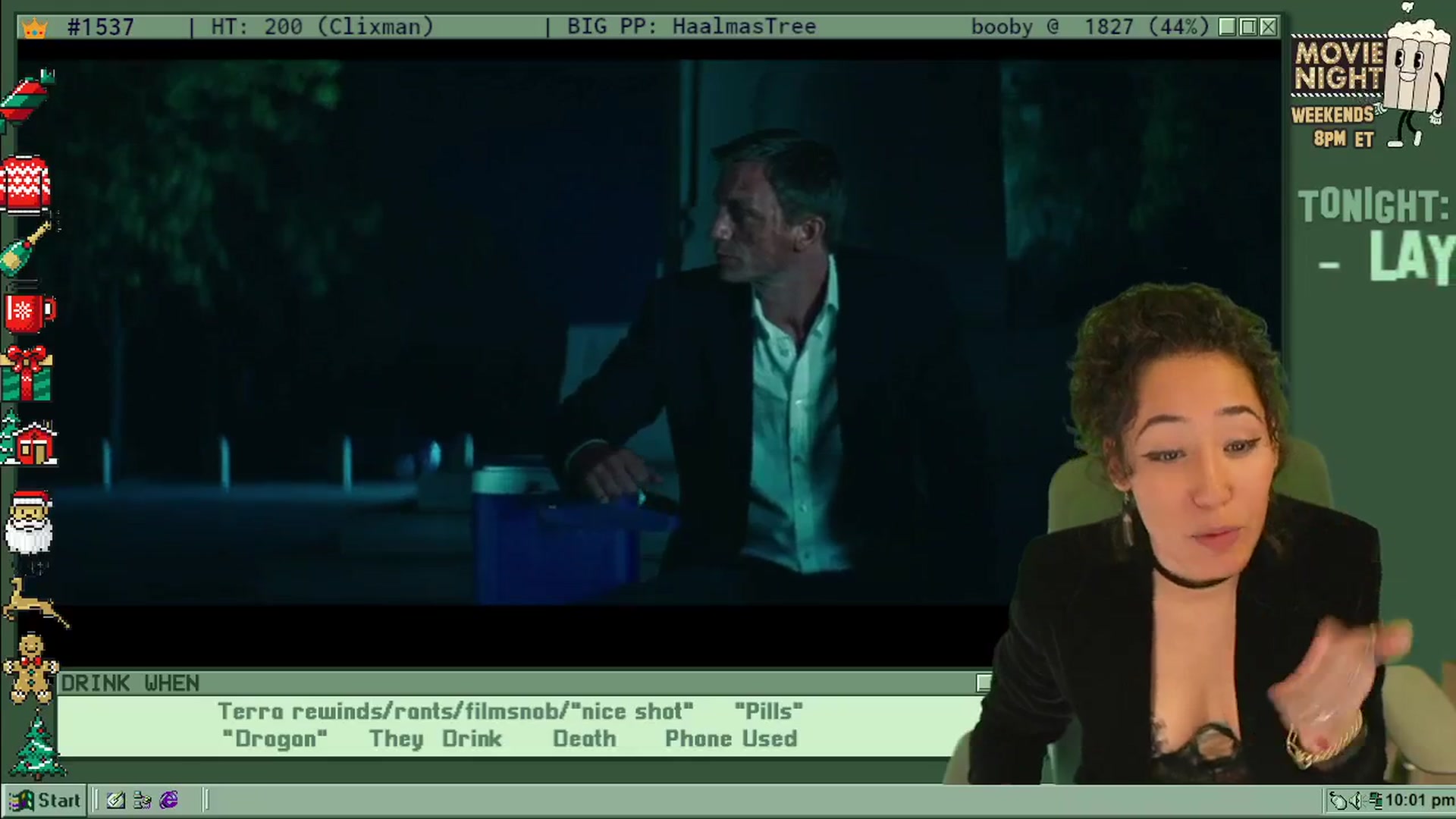The height and width of the screenshot is (819, 1456).
Task: Click the ugly Christmas sweater icon
Action: tap(25, 184)
